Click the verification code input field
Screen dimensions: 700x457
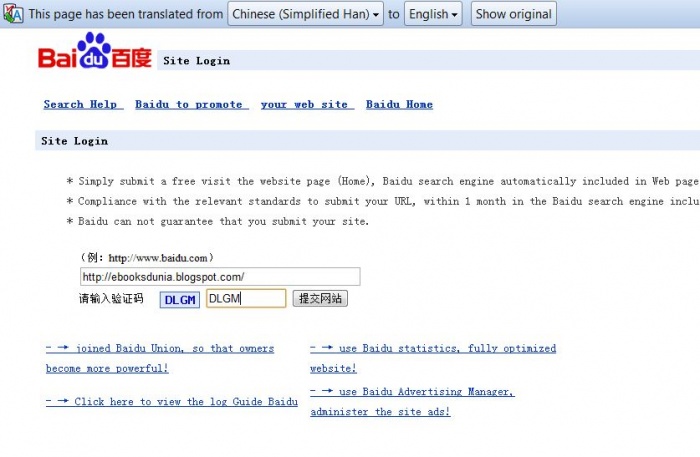tap(246, 299)
